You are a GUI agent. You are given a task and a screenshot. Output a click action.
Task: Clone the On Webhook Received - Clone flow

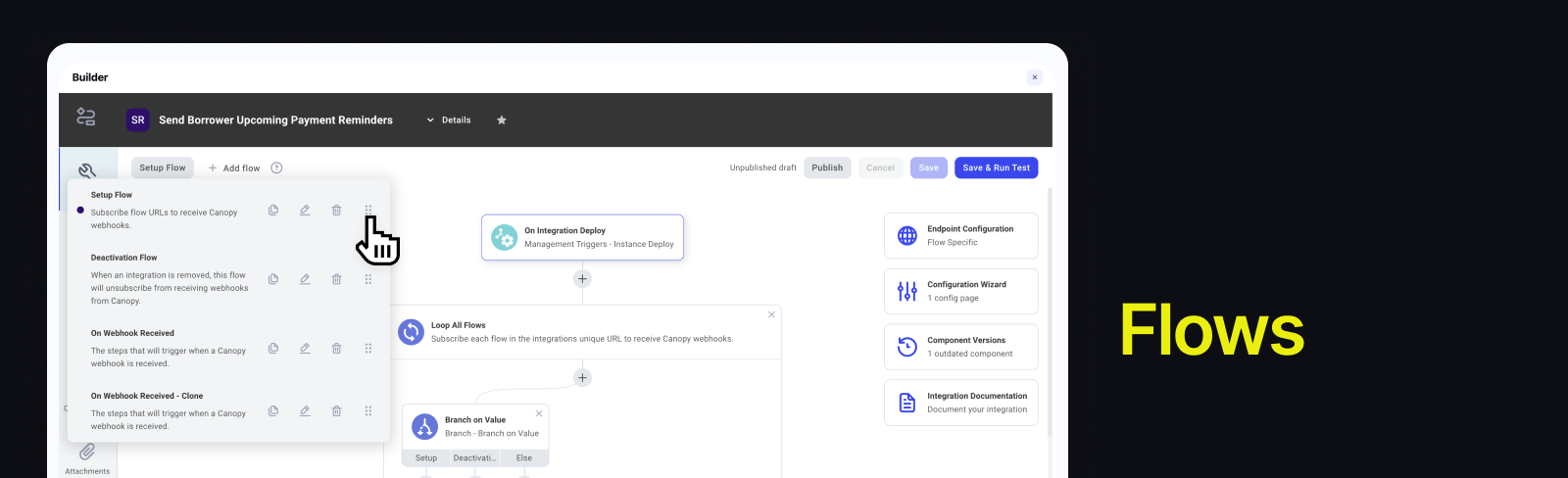273,410
